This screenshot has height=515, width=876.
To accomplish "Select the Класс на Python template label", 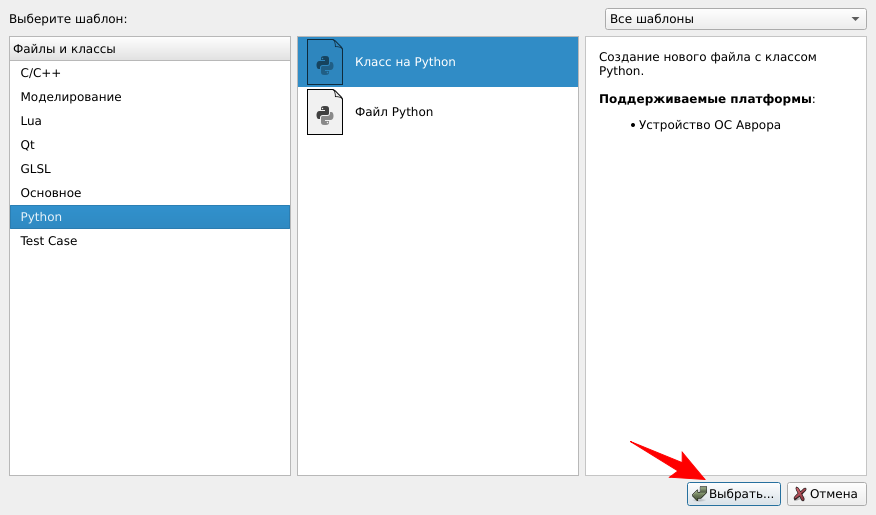I will point(405,62).
